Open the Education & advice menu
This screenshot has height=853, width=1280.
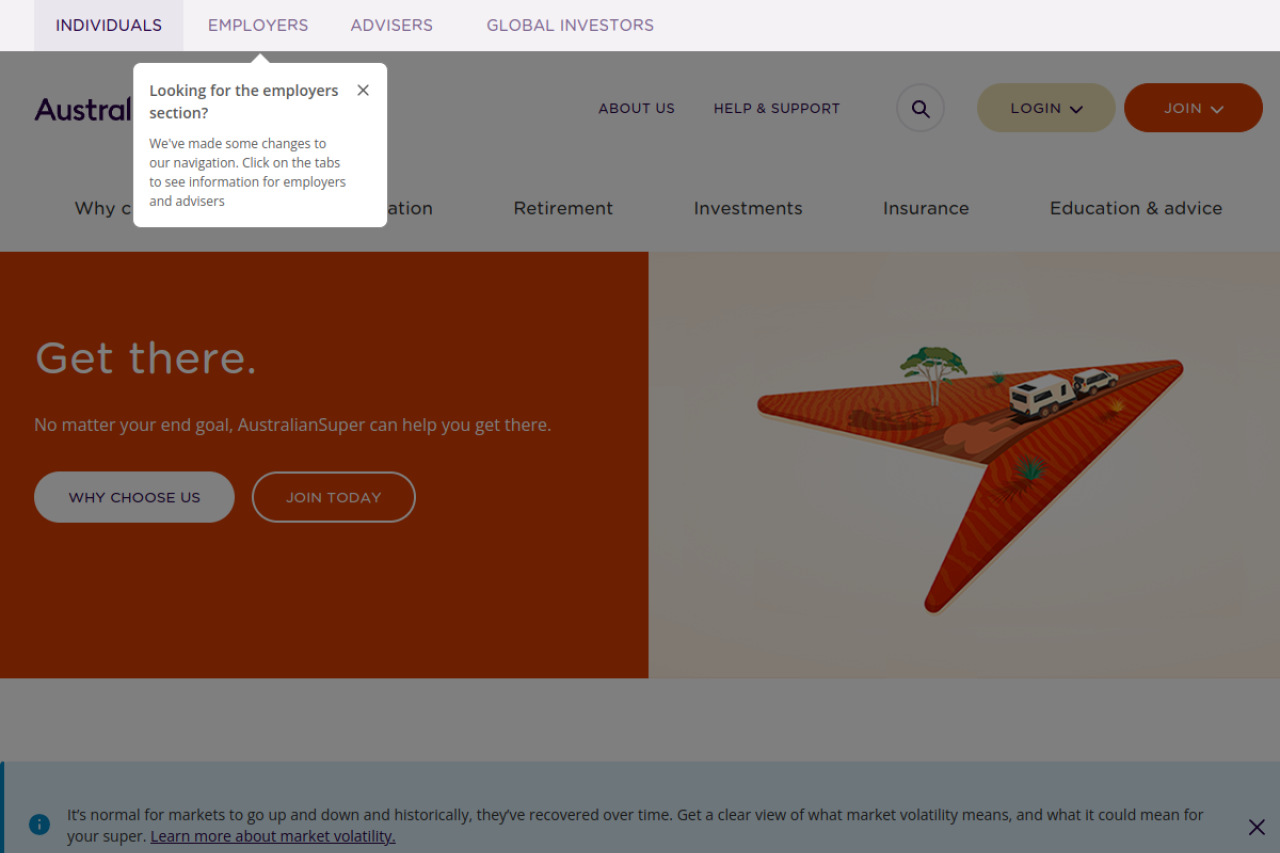(1135, 208)
